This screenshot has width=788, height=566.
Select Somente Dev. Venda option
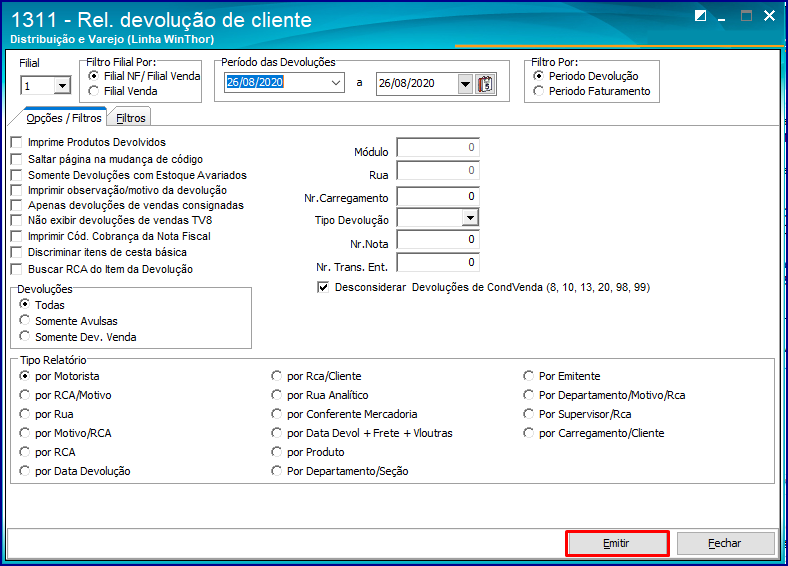click(24, 336)
